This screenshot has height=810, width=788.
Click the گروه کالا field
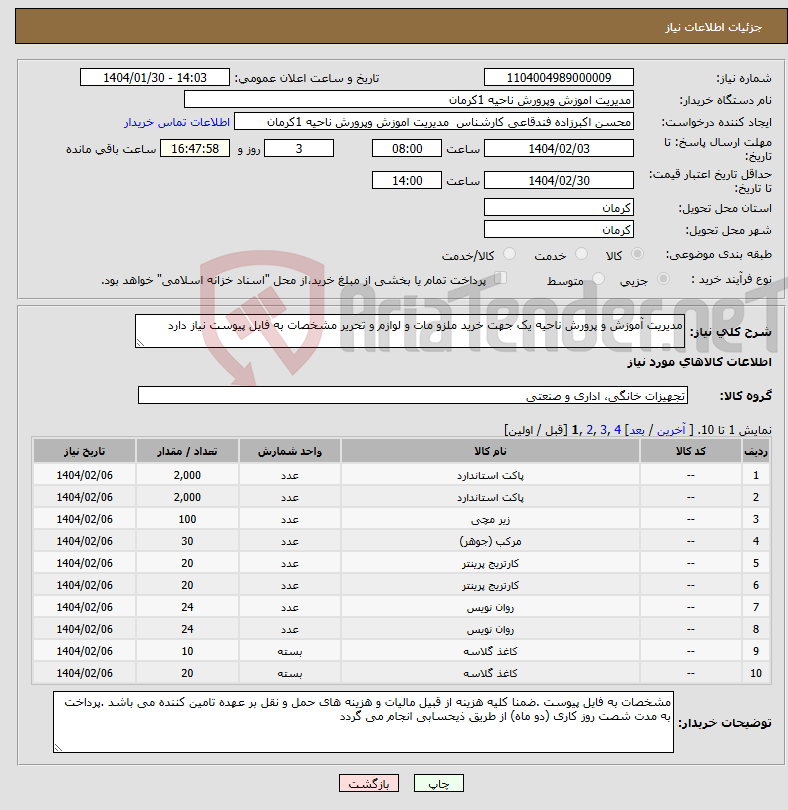[x=413, y=395]
